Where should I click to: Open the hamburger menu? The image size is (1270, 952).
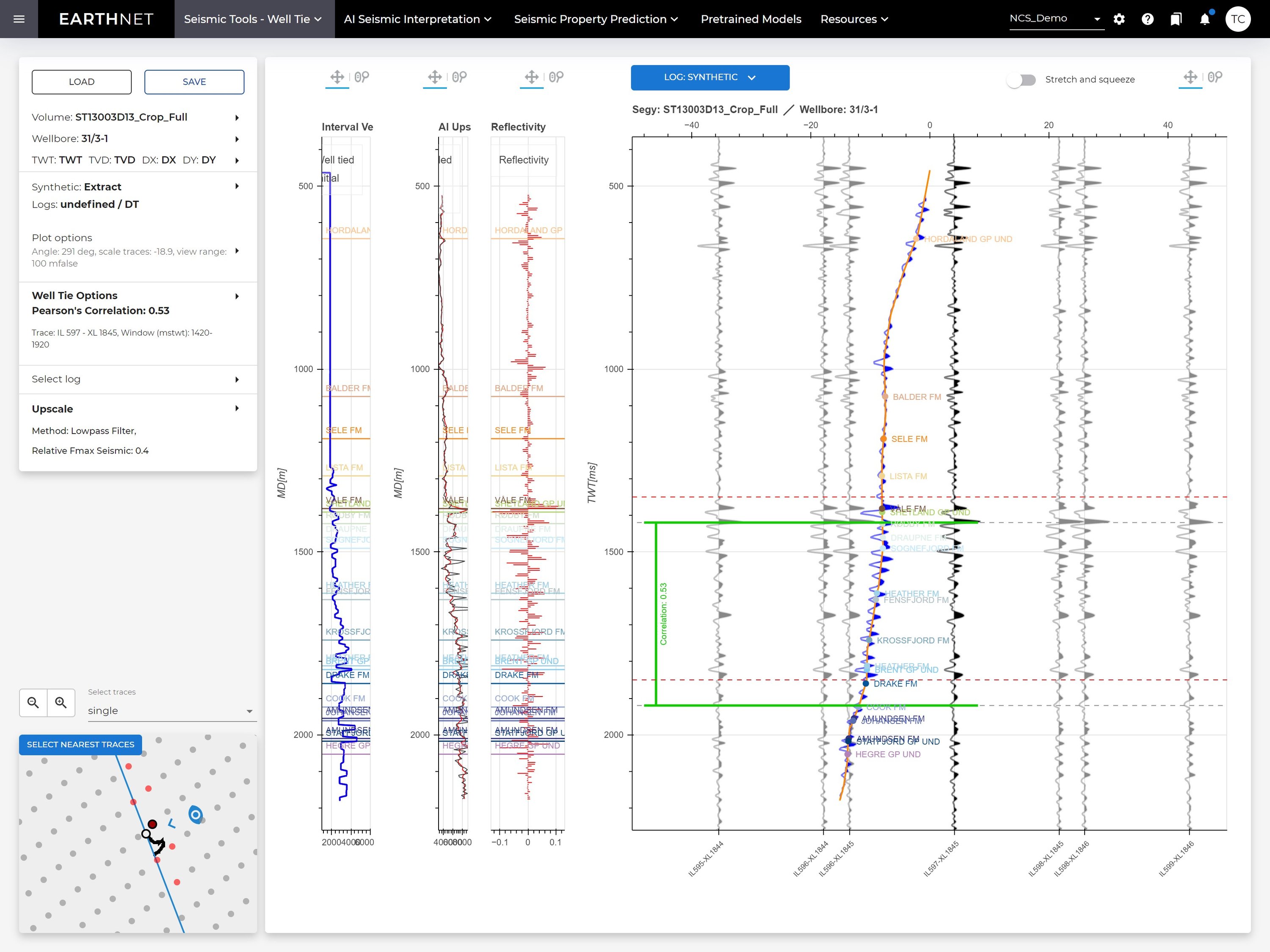click(19, 19)
